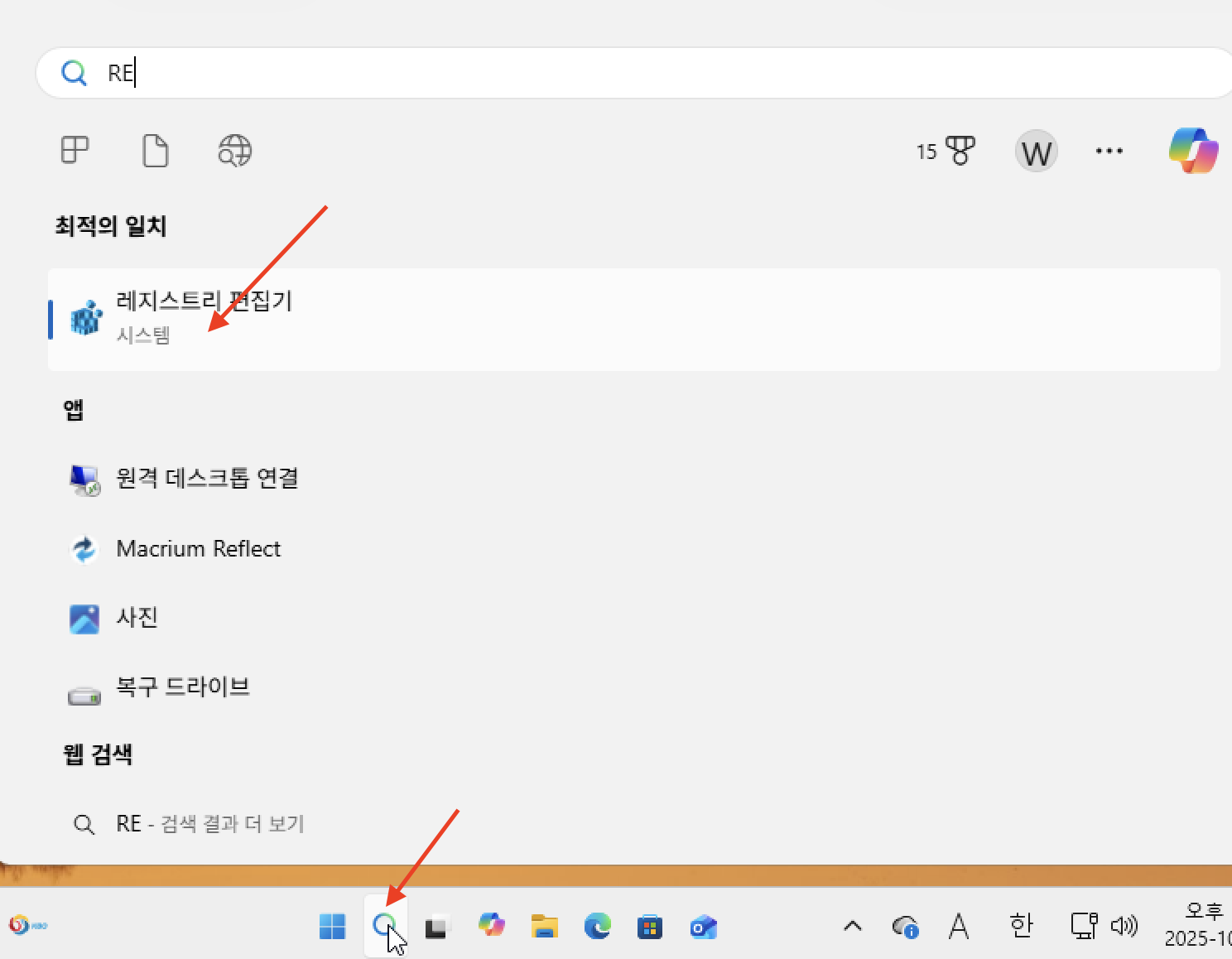Toggle Korean input via the 한 indicator

pos(1022,926)
